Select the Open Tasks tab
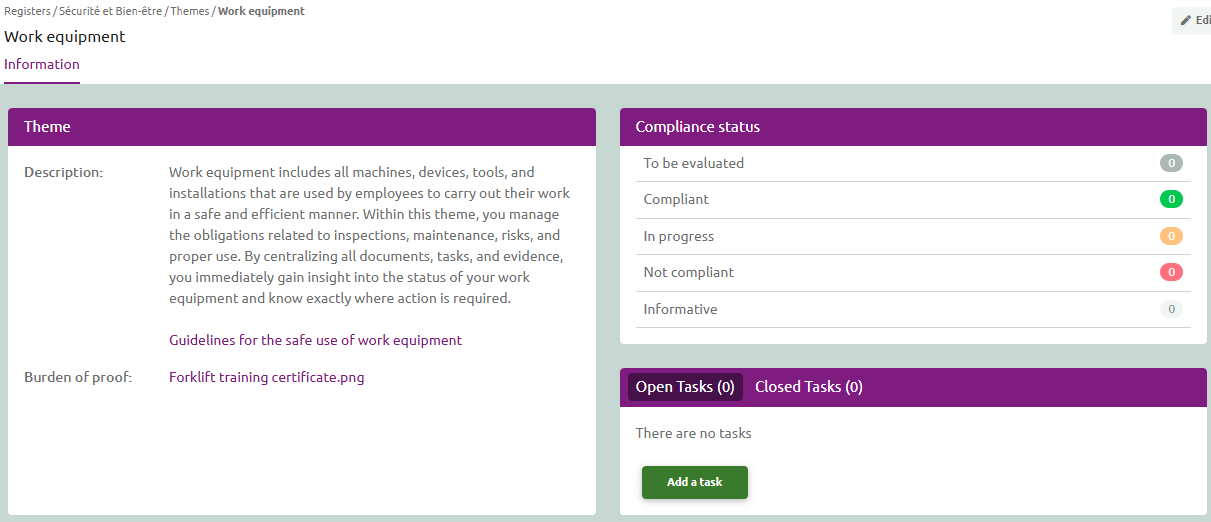This screenshot has height=522, width=1211. (685, 387)
